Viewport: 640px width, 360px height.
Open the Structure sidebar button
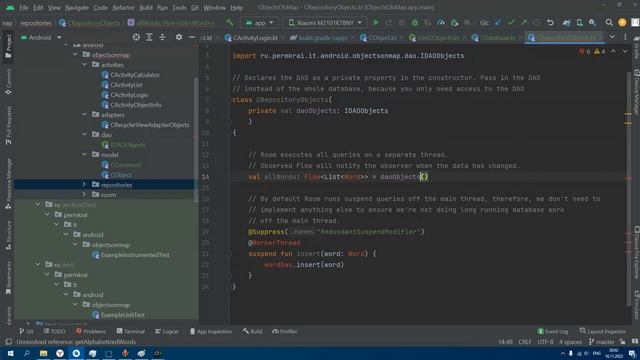pos(9,236)
